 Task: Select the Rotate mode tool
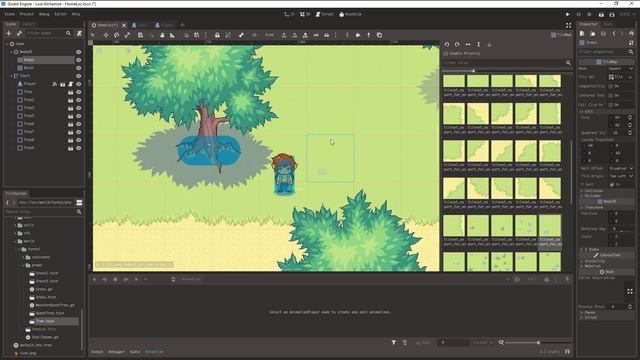tap(116, 35)
